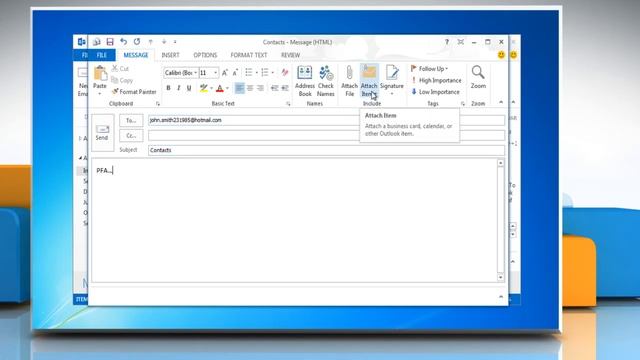Collapse the ribbon with the caret
The height and width of the screenshot is (360, 640).
click(501, 102)
